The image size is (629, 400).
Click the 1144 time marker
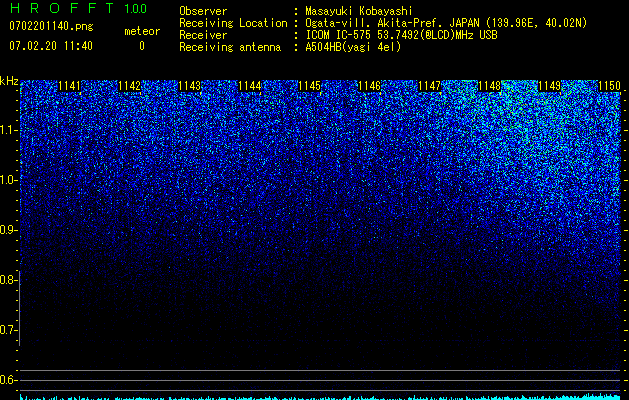(x=250, y=86)
